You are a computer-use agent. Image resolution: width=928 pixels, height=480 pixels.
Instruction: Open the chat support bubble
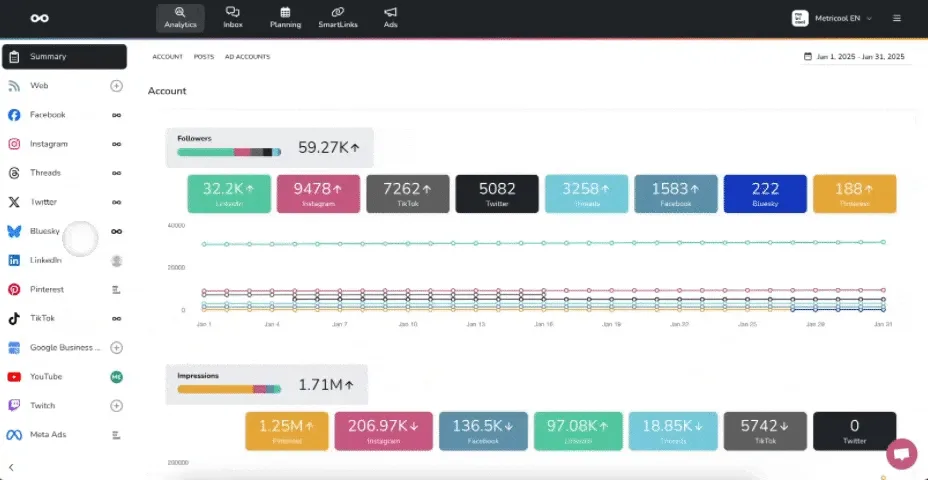click(x=901, y=453)
